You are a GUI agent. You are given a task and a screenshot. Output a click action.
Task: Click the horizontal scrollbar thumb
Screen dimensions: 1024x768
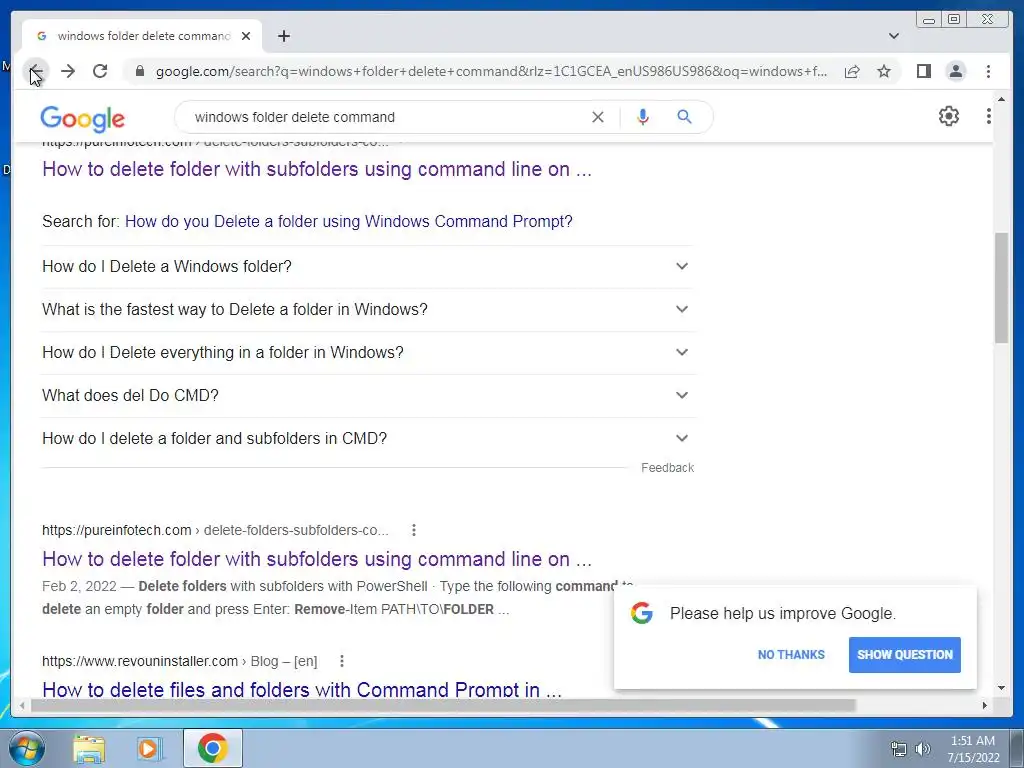click(x=443, y=705)
